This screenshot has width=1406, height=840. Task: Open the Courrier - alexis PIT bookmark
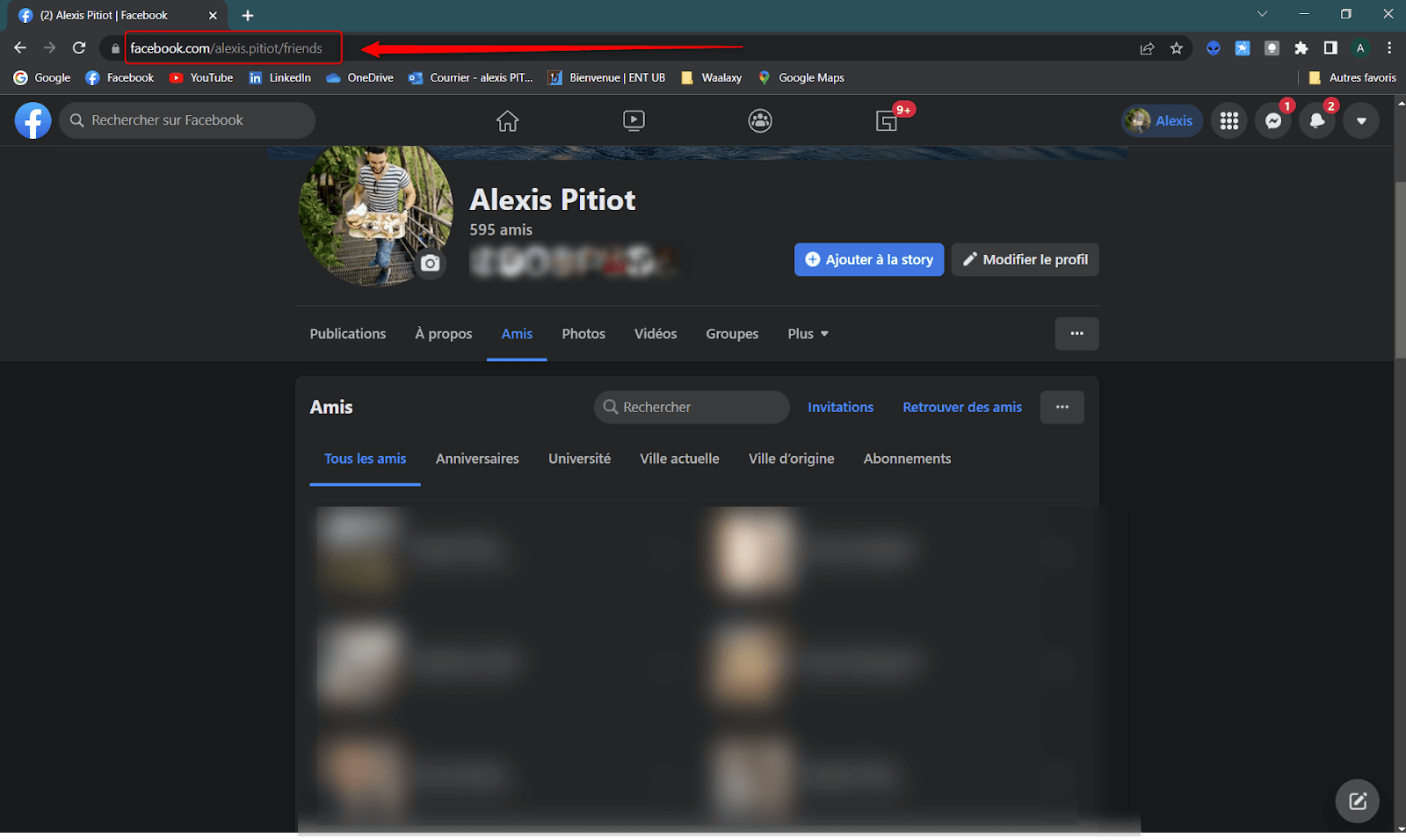point(471,77)
